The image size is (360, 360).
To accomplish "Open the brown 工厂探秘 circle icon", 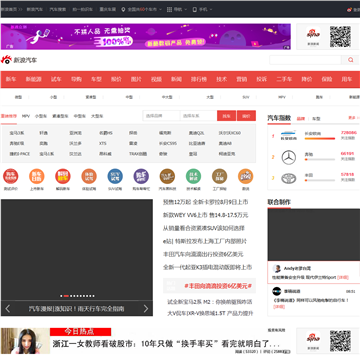I will click(219, 176).
